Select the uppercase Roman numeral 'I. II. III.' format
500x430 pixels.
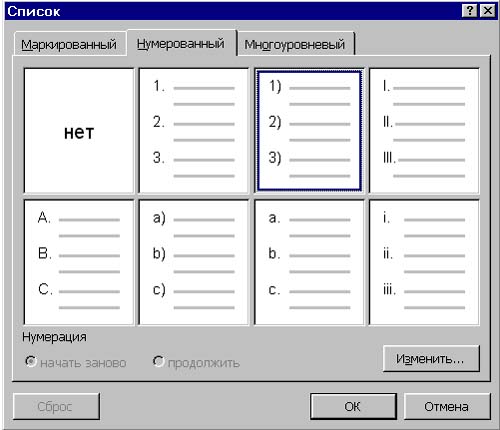point(424,131)
